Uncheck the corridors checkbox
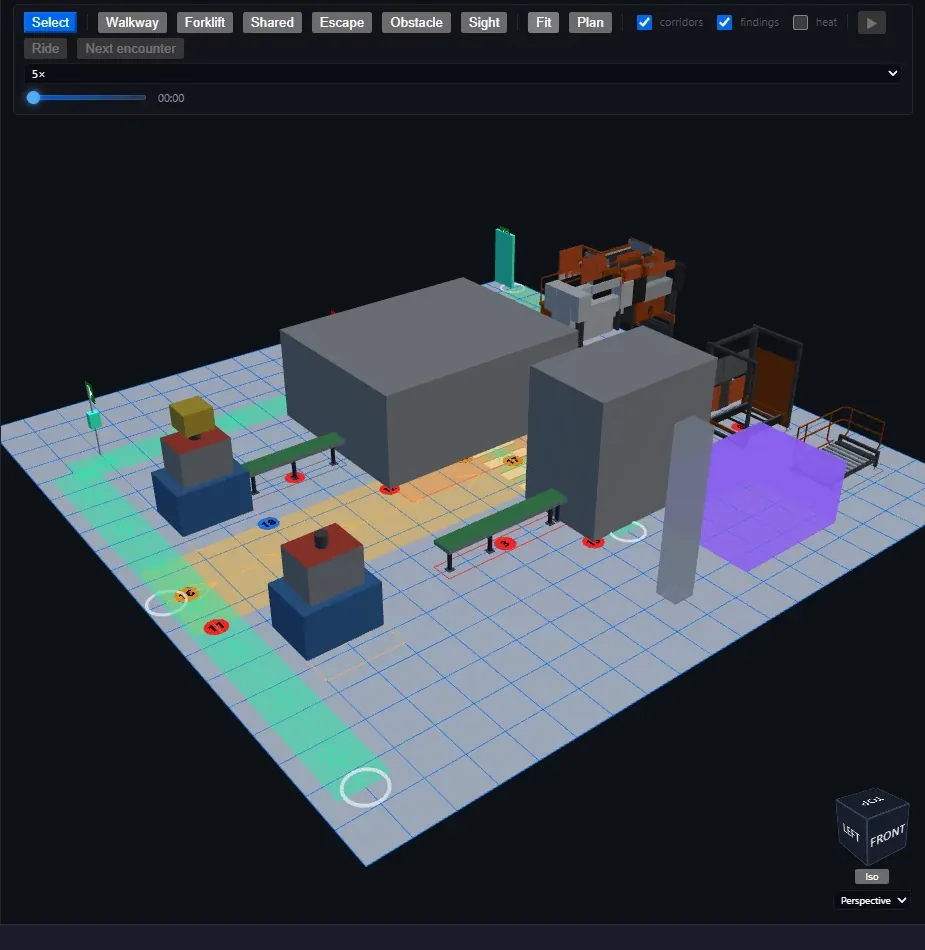Image resolution: width=925 pixels, height=950 pixels. 645,22
